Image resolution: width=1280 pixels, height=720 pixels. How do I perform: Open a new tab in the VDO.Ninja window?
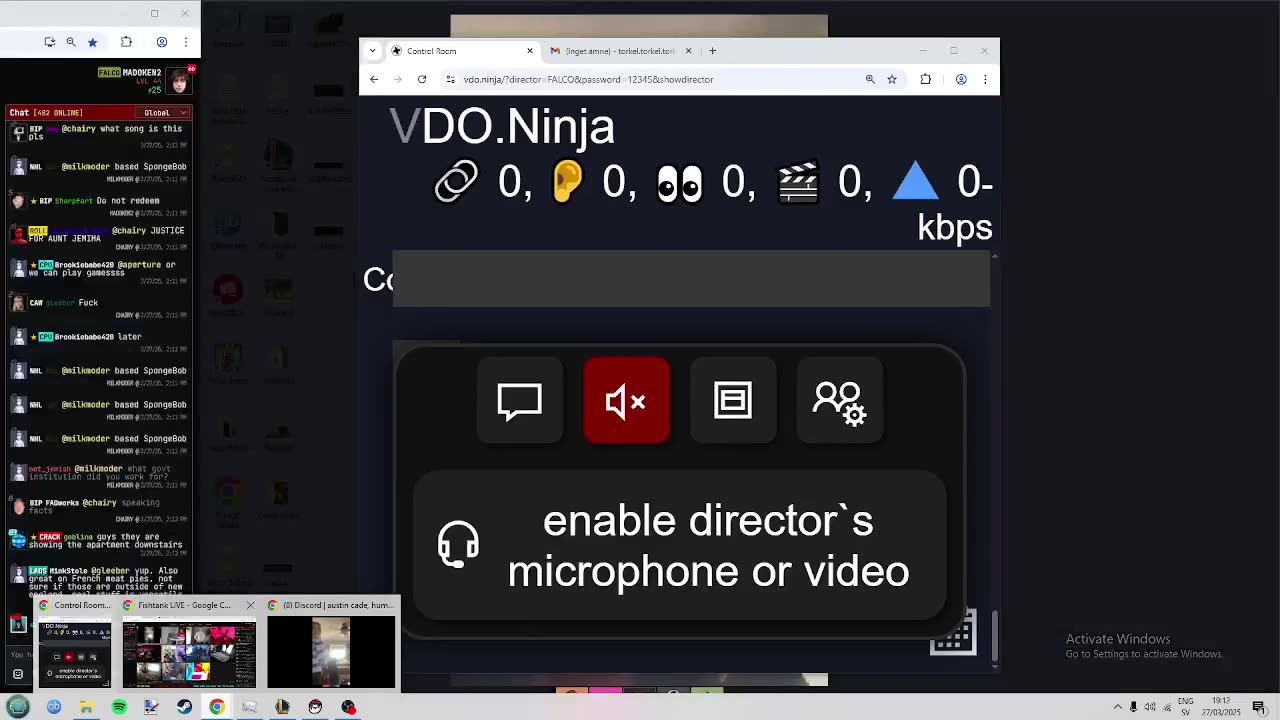point(712,51)
